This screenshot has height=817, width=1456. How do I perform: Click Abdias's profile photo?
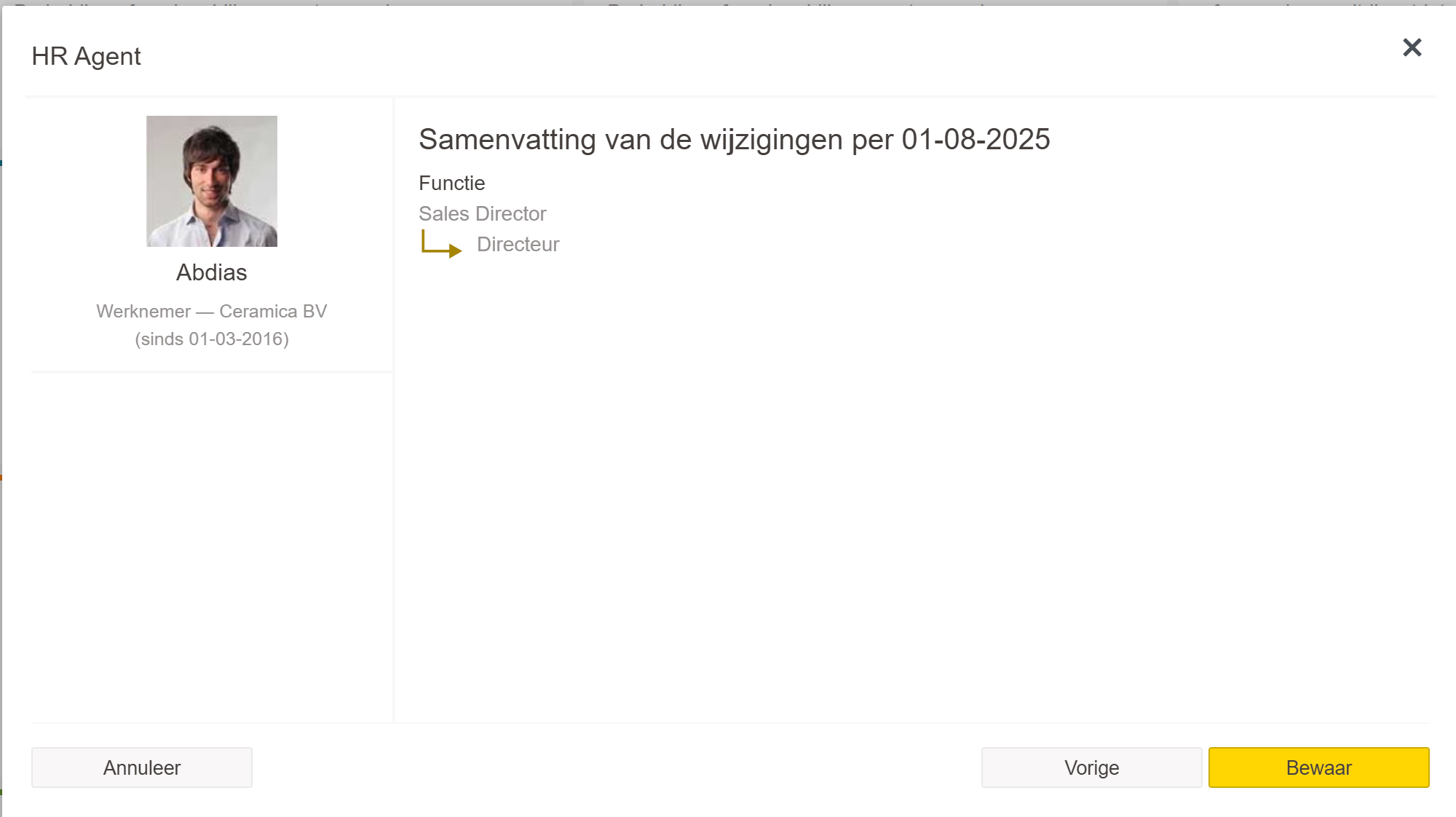coord(212,181)
